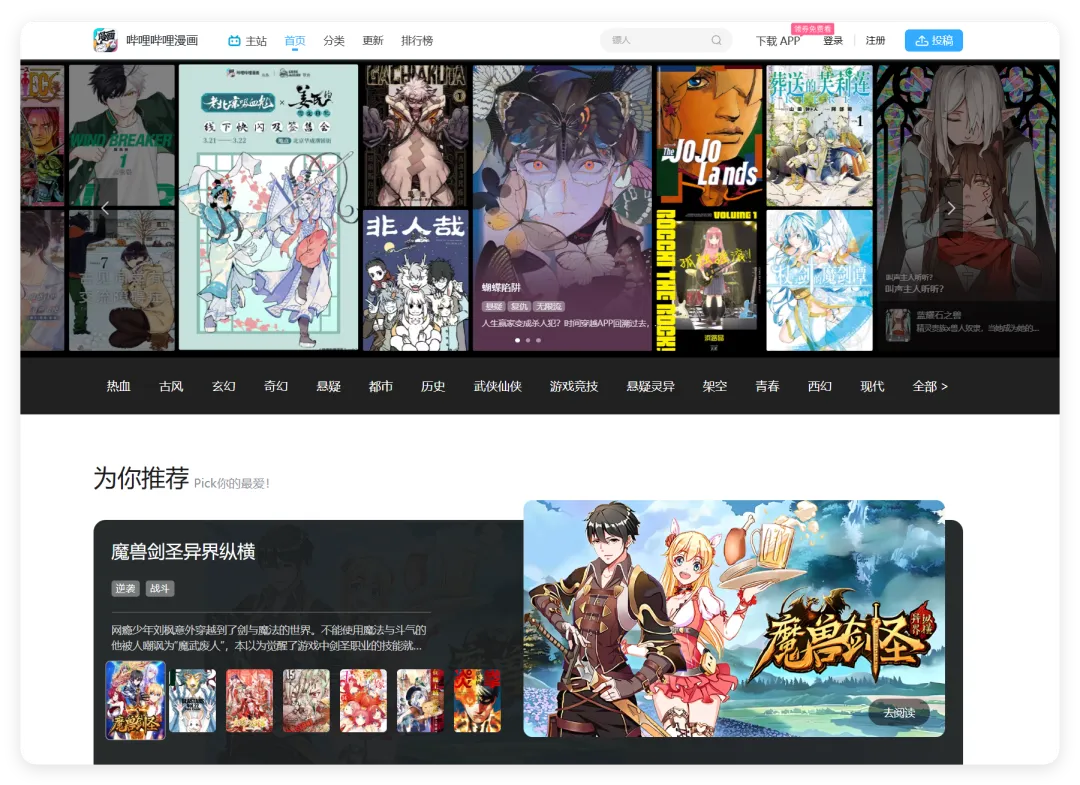This screenshot has height=785, width=1080.
Task: Click the 逆袭 tag
Action: tap(125, 589)
